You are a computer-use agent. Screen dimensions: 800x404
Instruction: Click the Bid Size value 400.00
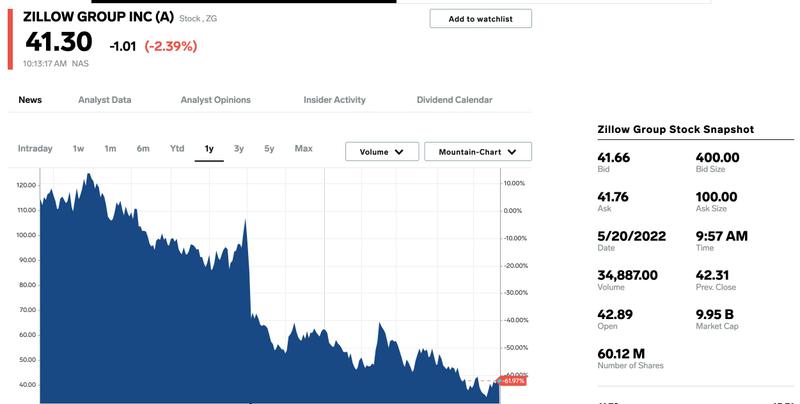[718, 158]
